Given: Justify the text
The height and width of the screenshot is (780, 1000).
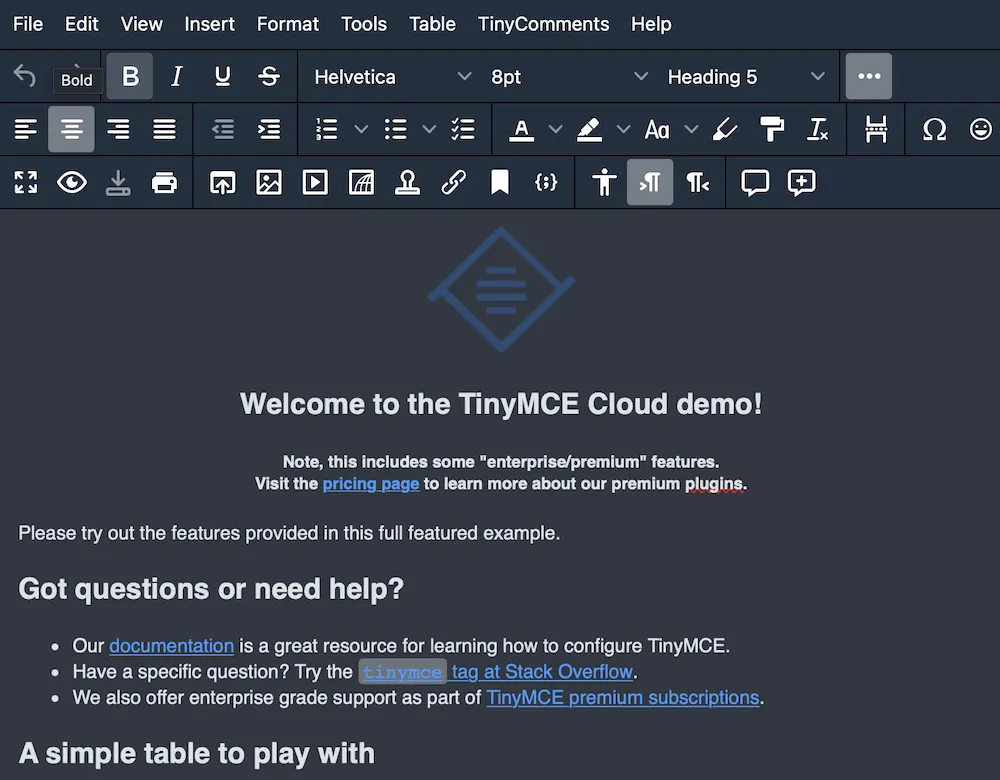Looking at the screenshot, I should [164, 129].
